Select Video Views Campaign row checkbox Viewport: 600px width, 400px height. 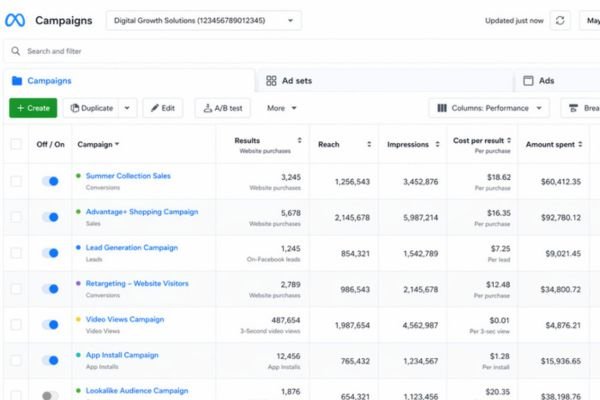tap(16, 325)
